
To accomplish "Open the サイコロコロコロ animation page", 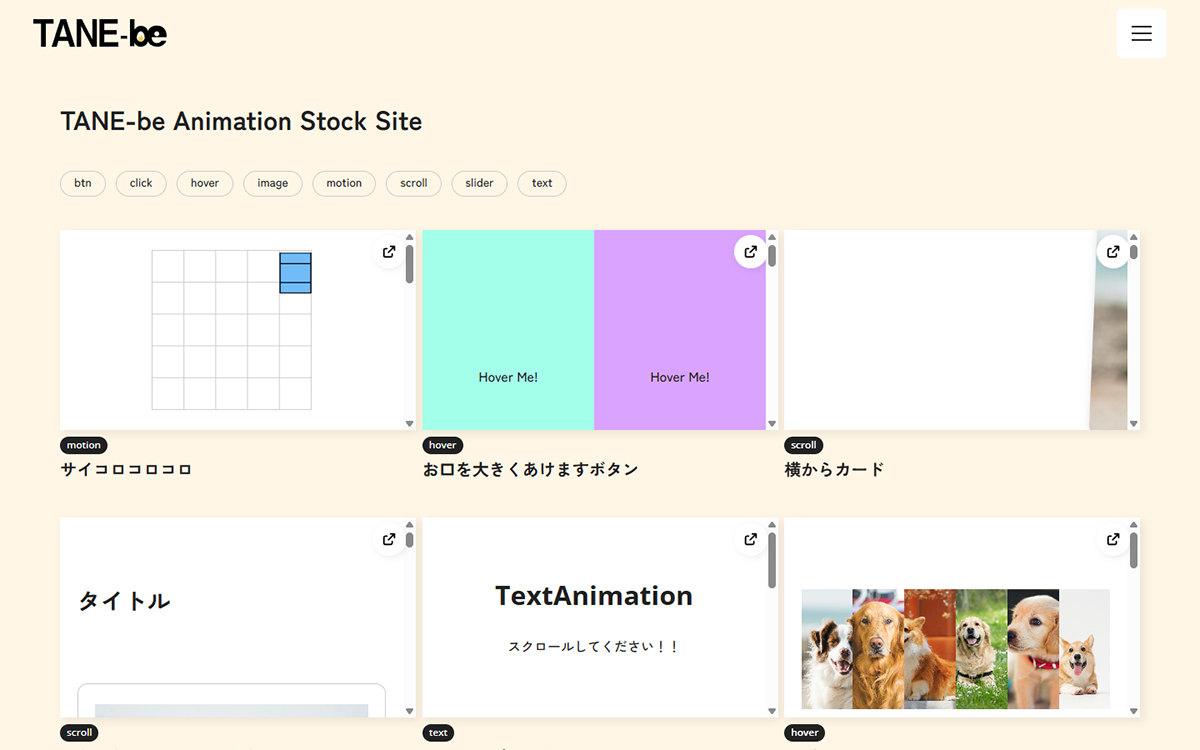I will tap(127, 468).
